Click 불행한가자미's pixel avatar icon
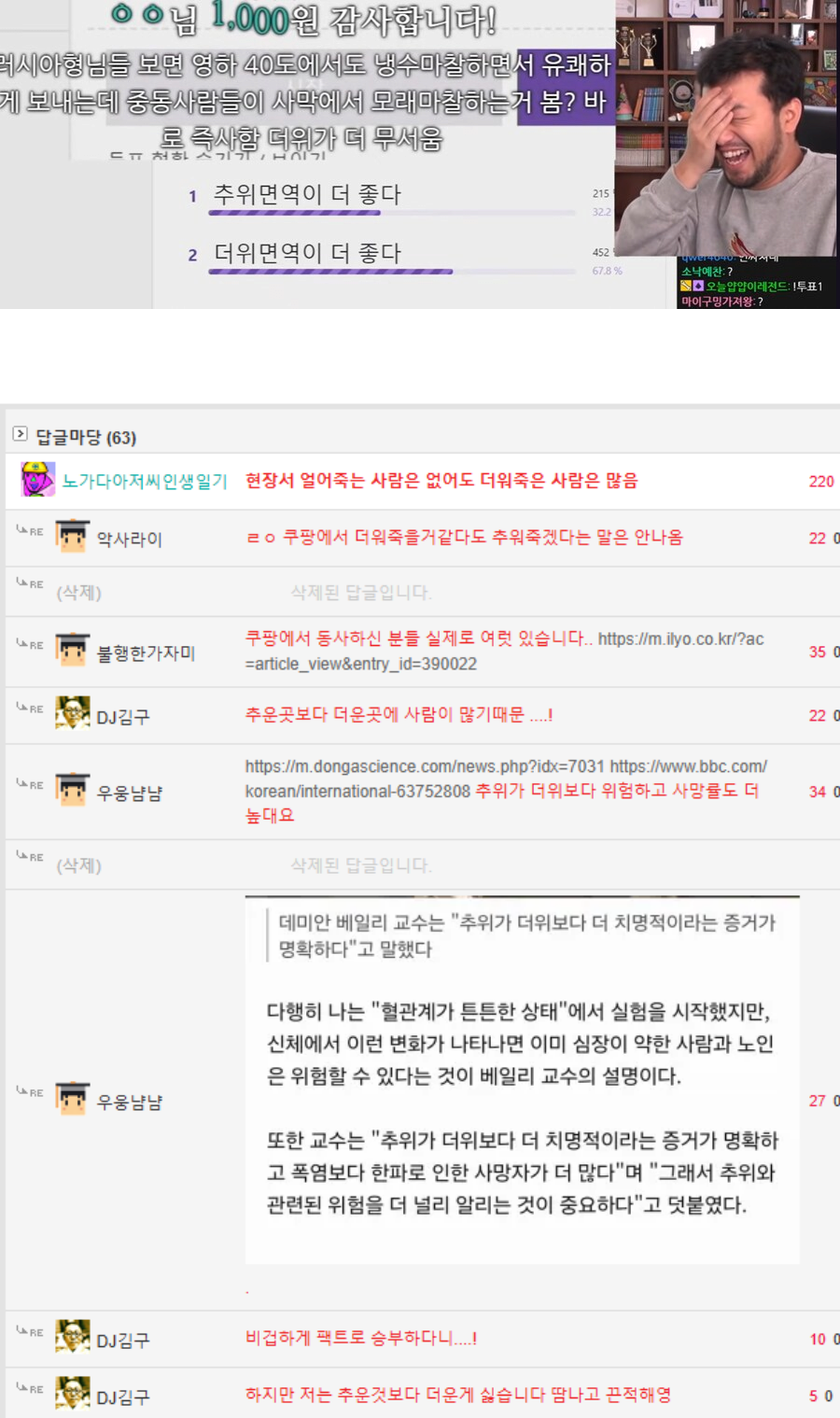The width and height of the screenshot is (840, 1418). pos(72,651)
